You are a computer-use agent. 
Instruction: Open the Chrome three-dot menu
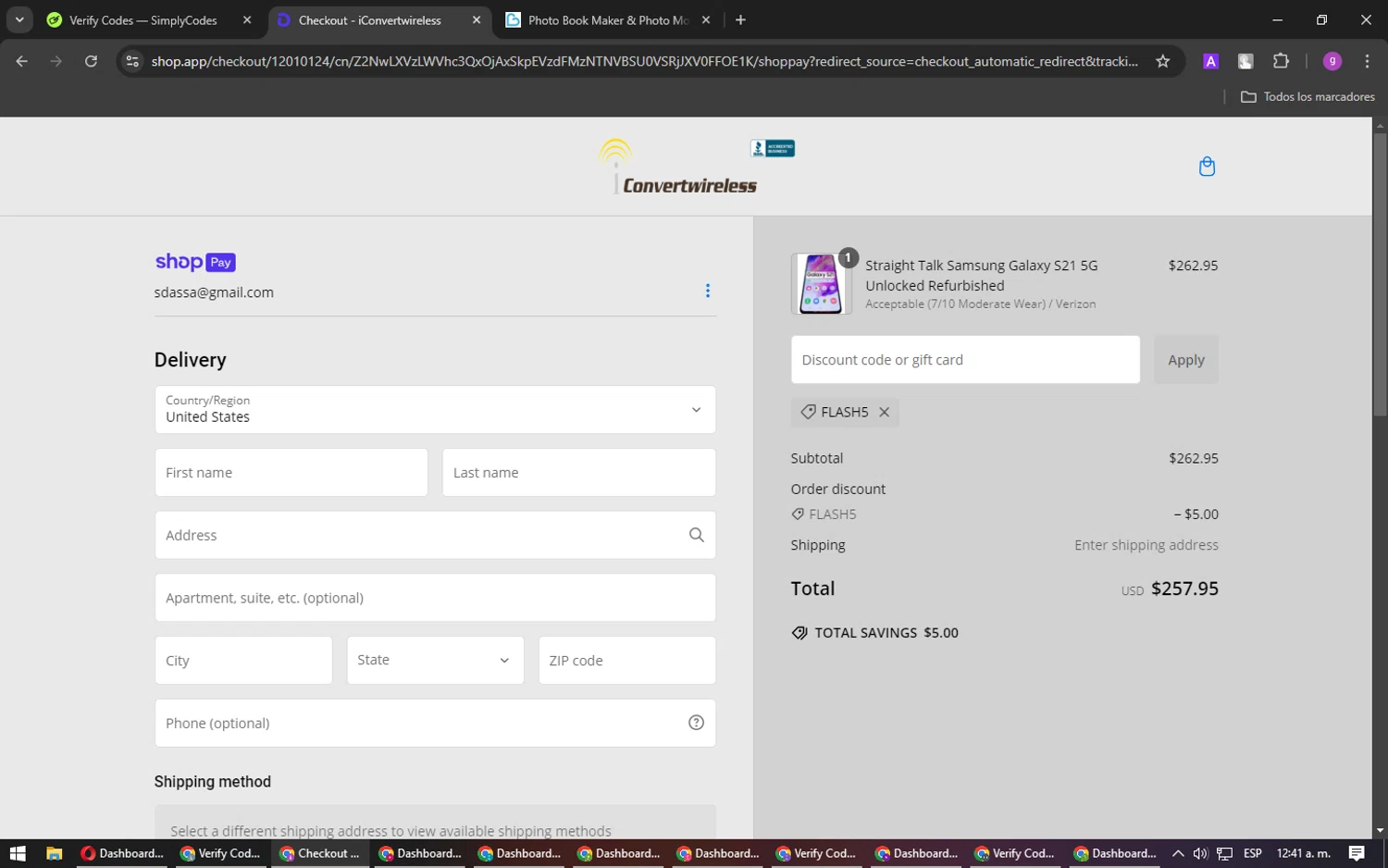[1367, 61]
